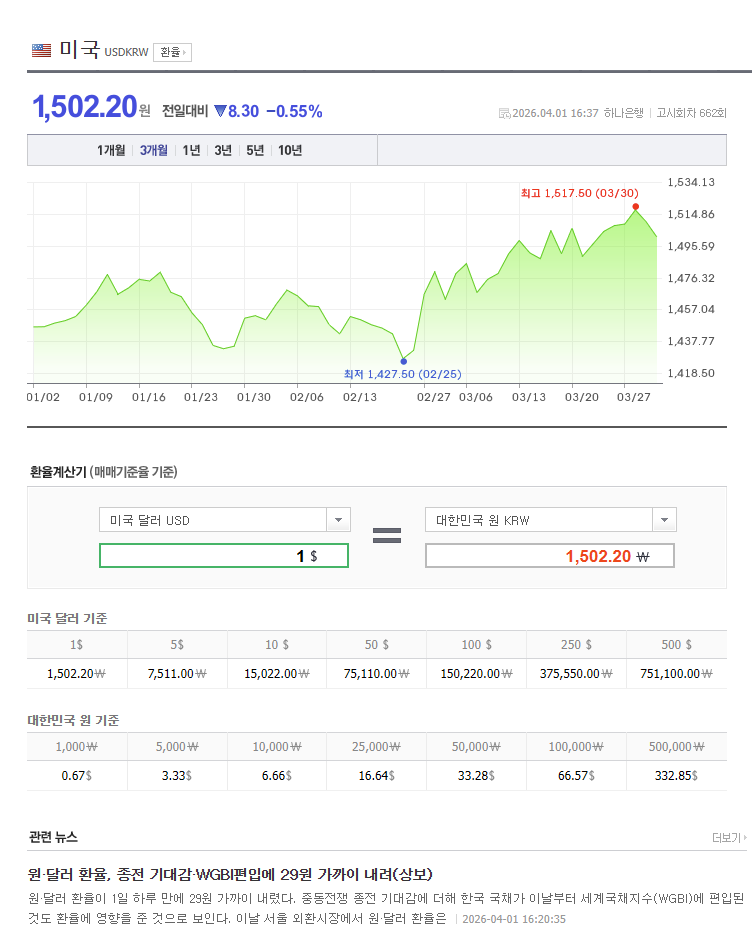Screen dimensions: 752x946
Task: Select the 3개월 chart period tab
Action: 154,150
